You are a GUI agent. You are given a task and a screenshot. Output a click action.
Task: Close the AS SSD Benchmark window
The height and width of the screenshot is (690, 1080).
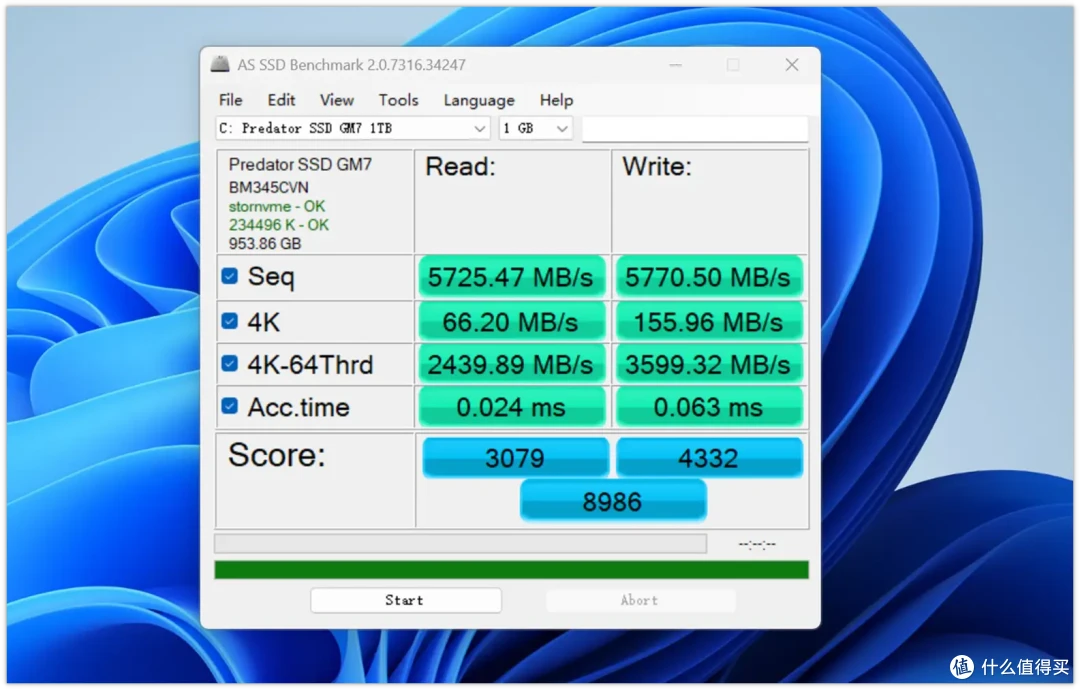(792, 65)
